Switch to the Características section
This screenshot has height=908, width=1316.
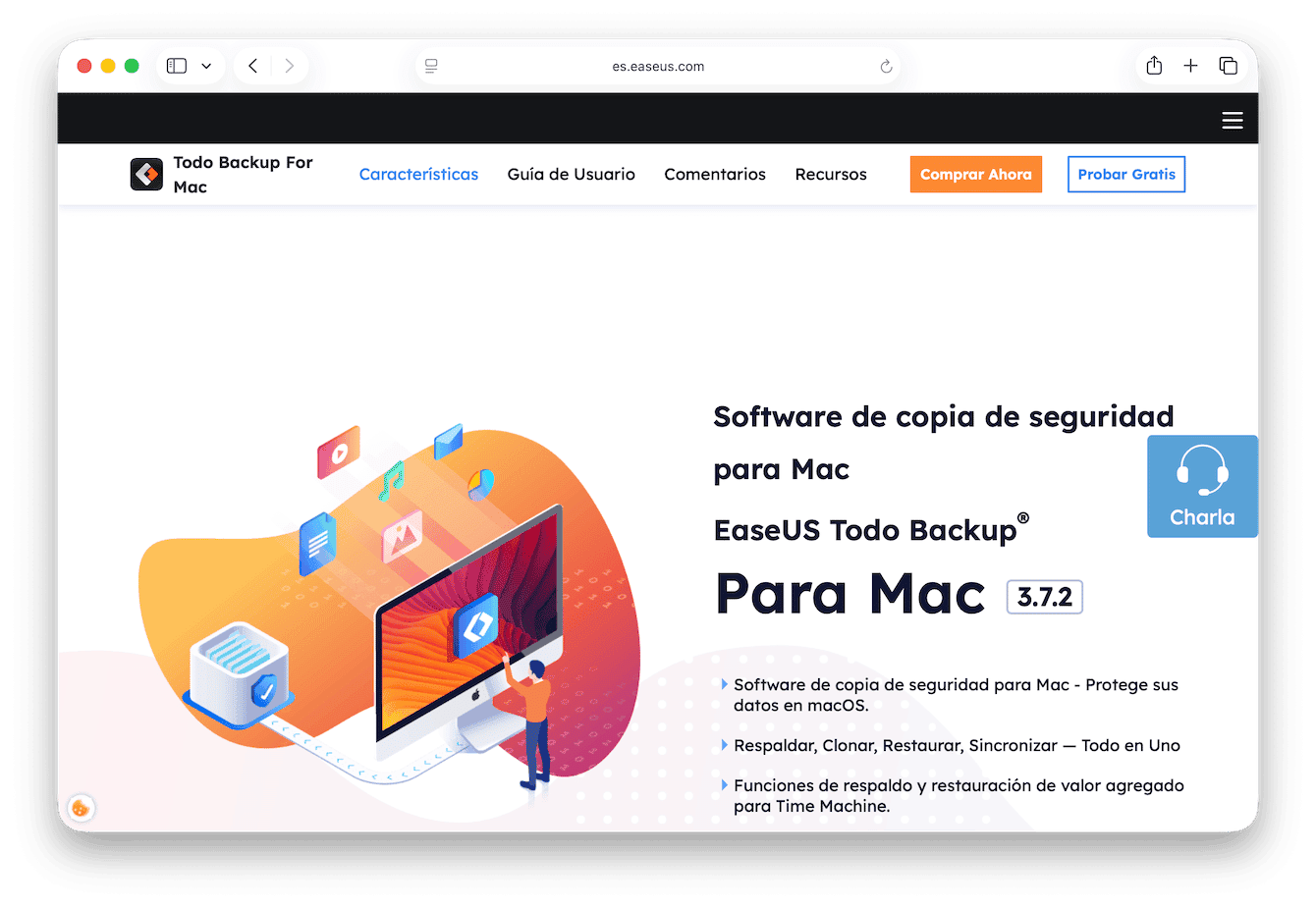click(418, 174)
